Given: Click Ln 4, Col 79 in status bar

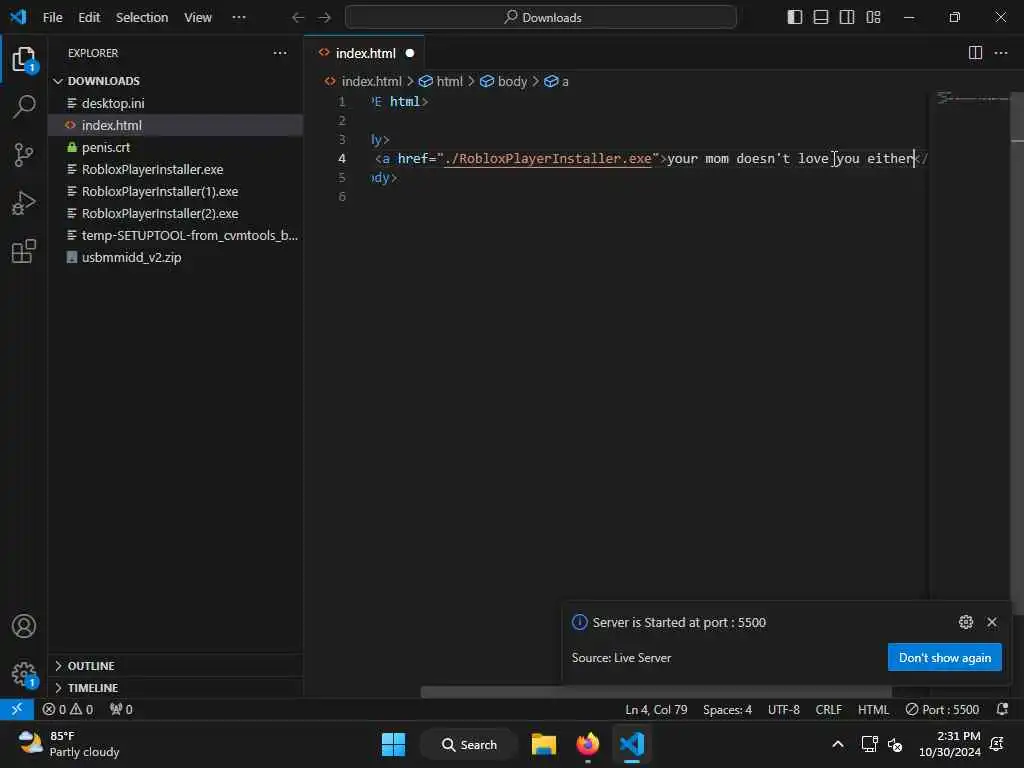Looking at the screenshot, I should 656,709.
